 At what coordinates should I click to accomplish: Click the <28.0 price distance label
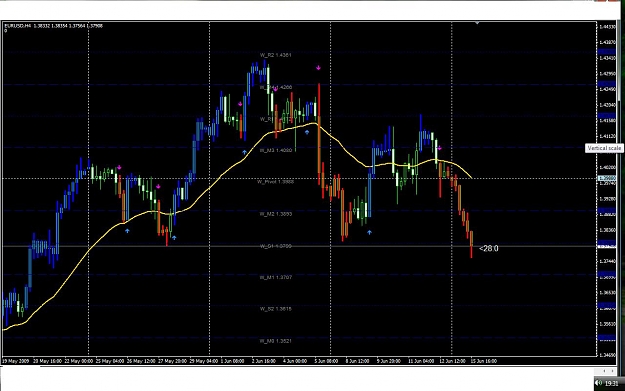(x=489, y=249)
